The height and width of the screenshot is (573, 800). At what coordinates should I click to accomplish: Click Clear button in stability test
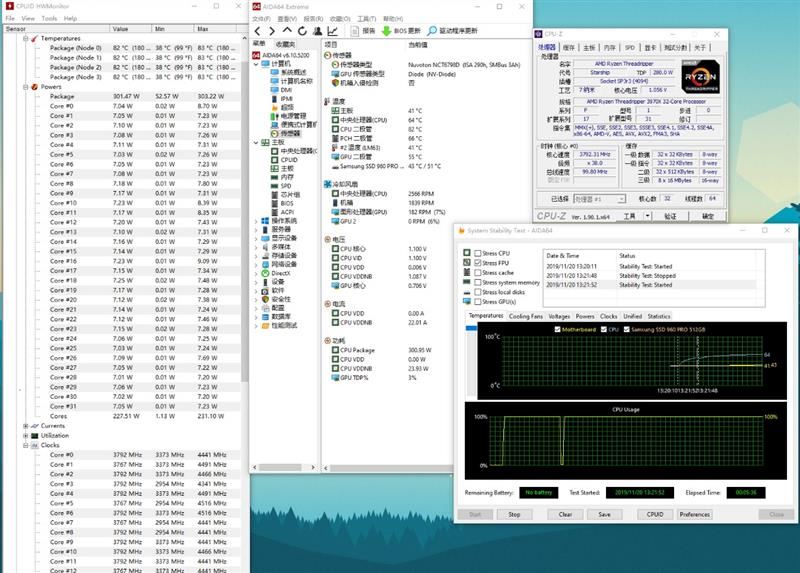565,514
